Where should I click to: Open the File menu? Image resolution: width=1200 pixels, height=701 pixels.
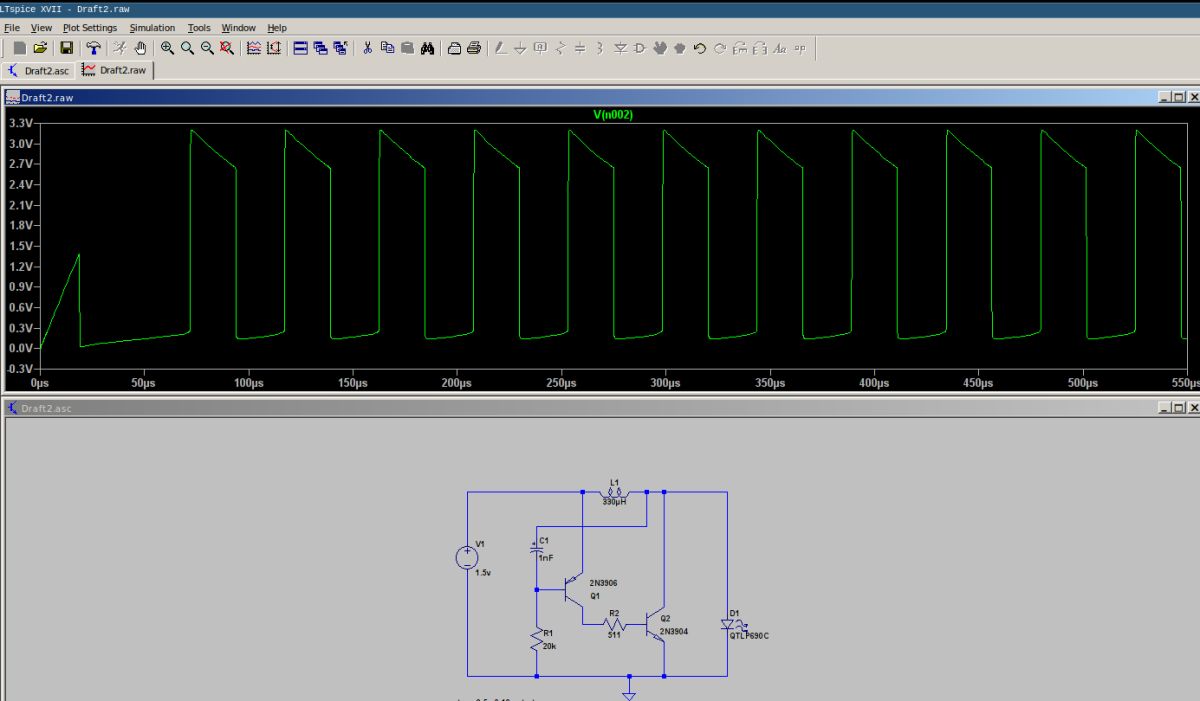click(x=12, y=28)
